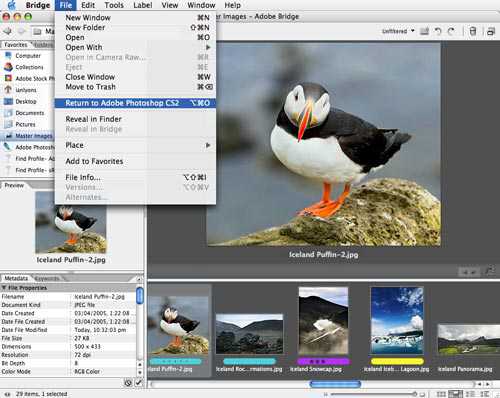Switch to versions and alternates view icon
The image size is (500, 398).
485,394
